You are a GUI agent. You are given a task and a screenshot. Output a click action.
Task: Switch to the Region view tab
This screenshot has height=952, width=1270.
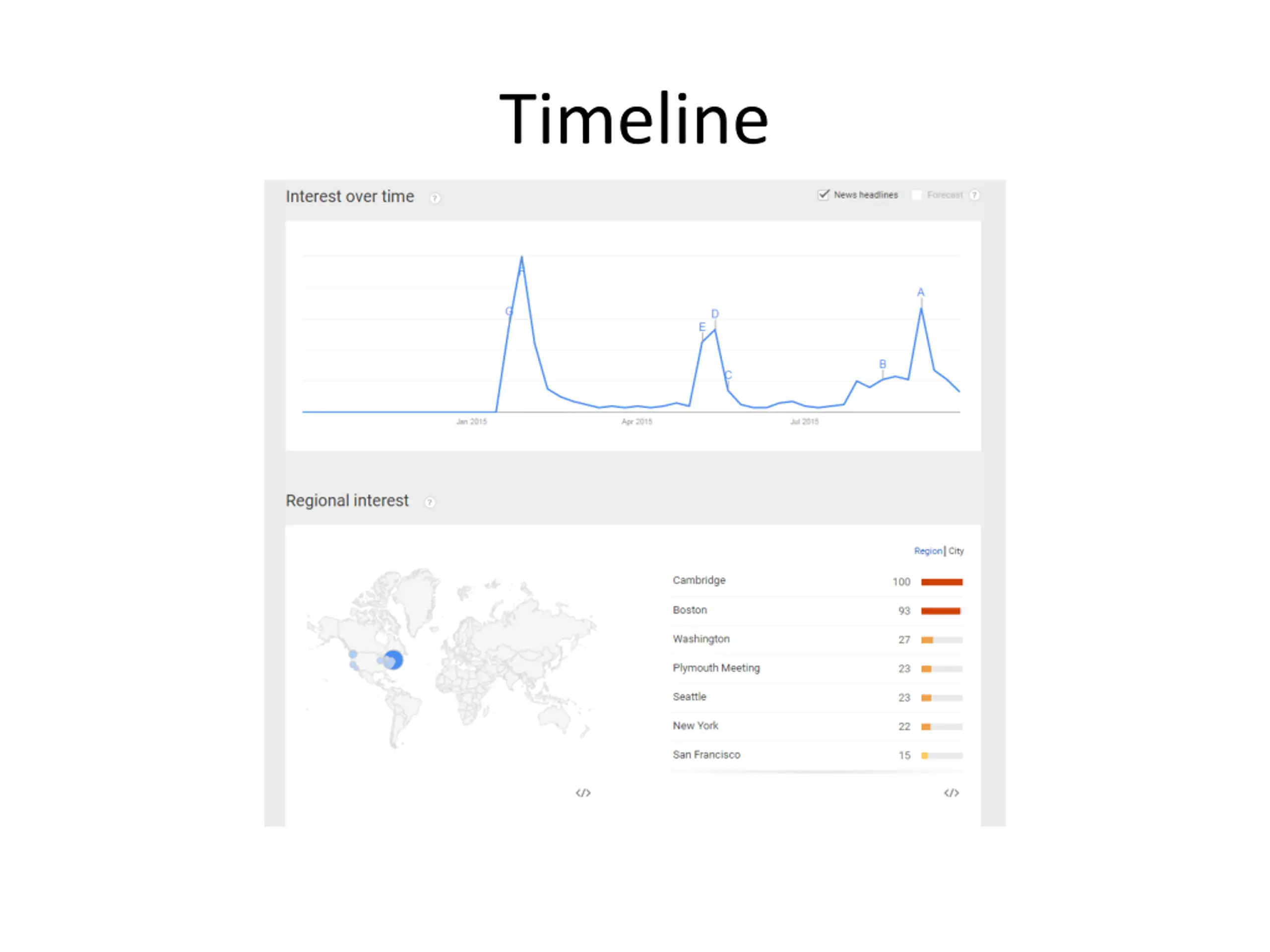point(927,551)
